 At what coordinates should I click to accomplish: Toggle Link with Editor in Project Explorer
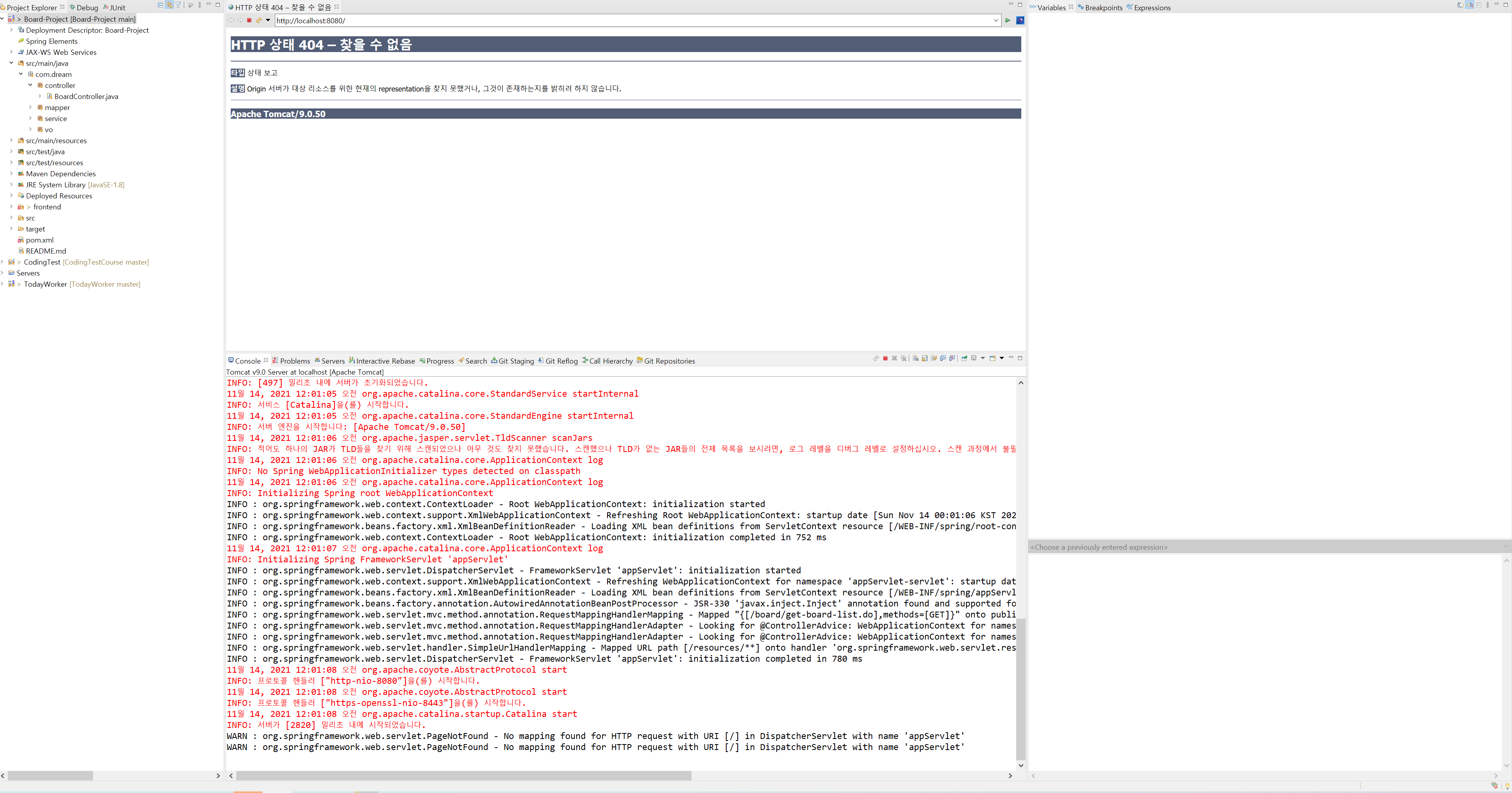[x=169, y=5]
